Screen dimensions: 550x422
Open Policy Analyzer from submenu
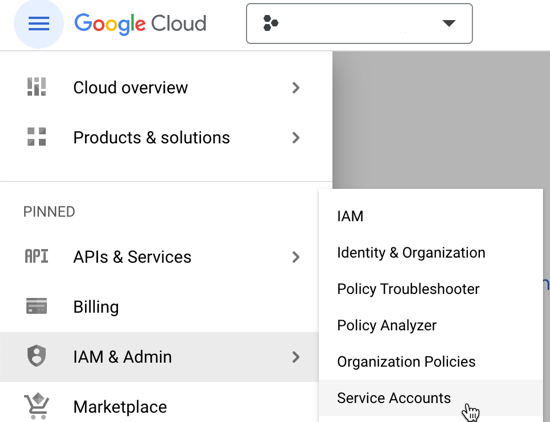pos(431,325)
